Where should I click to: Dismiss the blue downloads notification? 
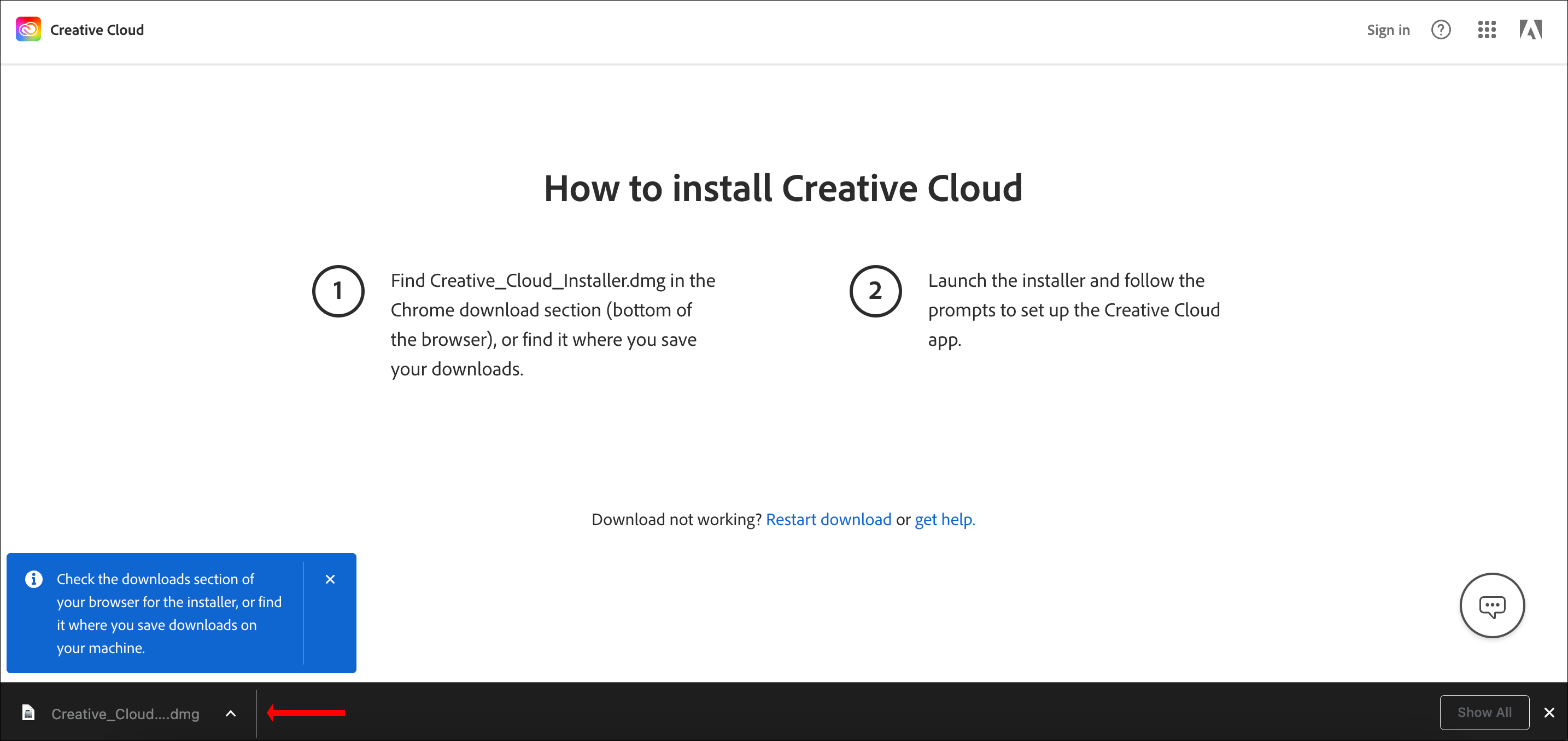pos(330,579)
